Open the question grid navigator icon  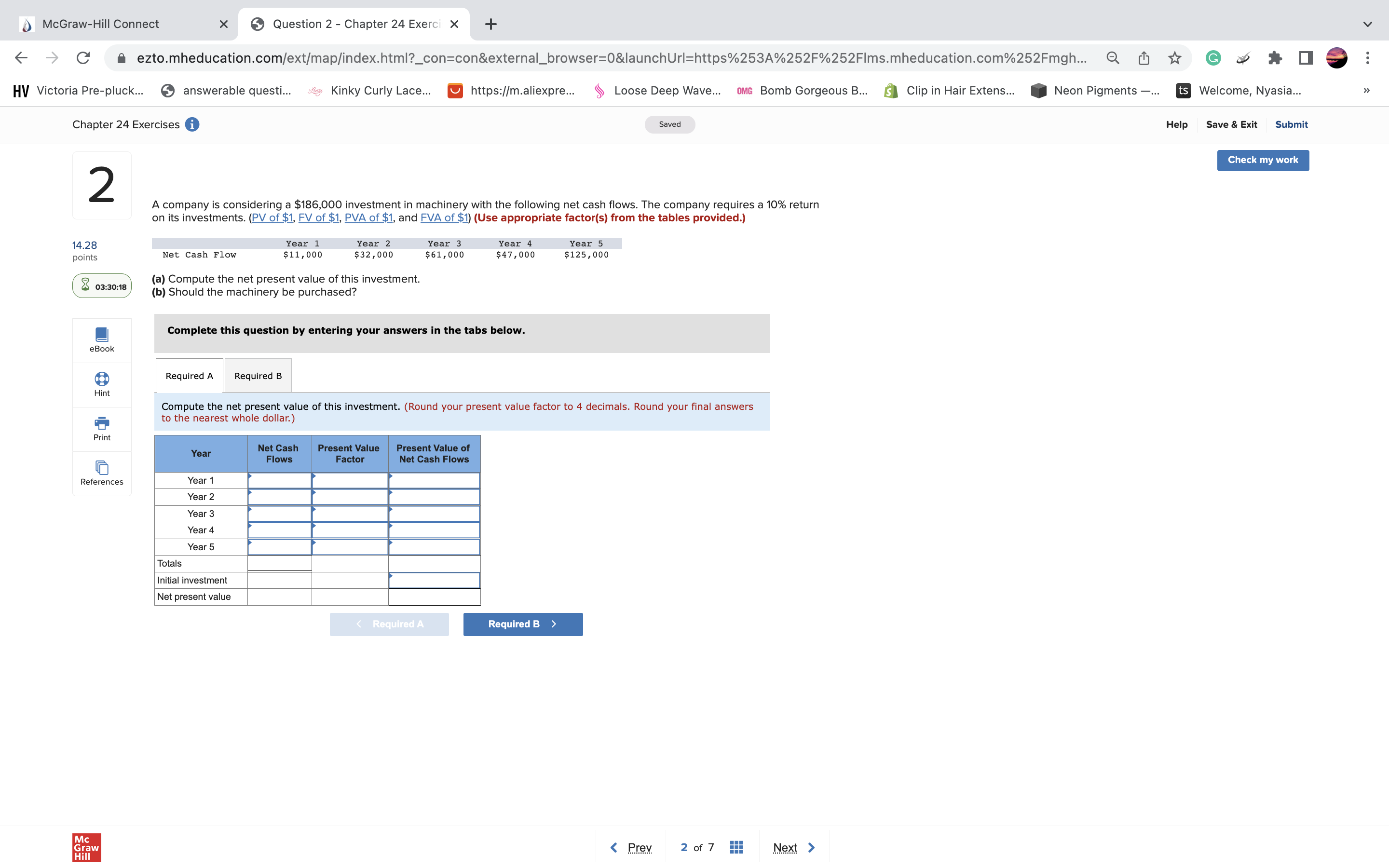(x=736, y=847)
